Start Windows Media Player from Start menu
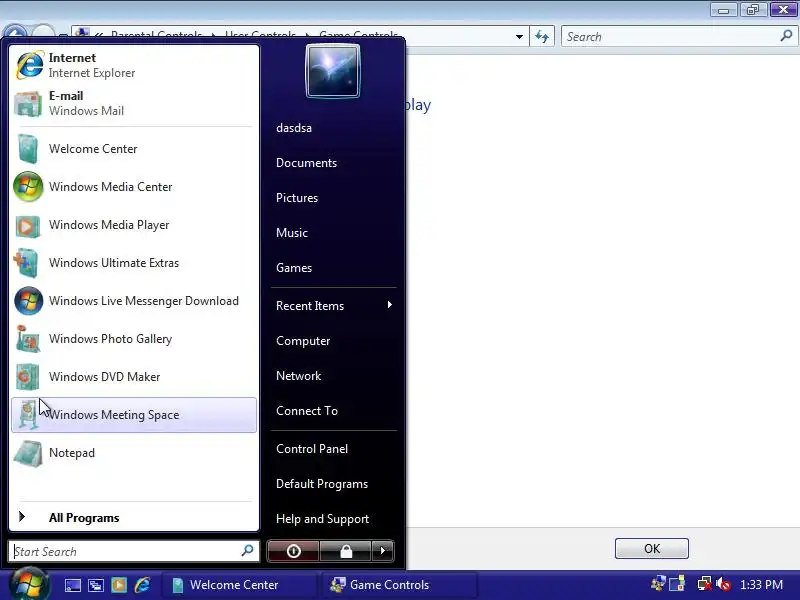800x600 pixels. click(x=134, y=225)
